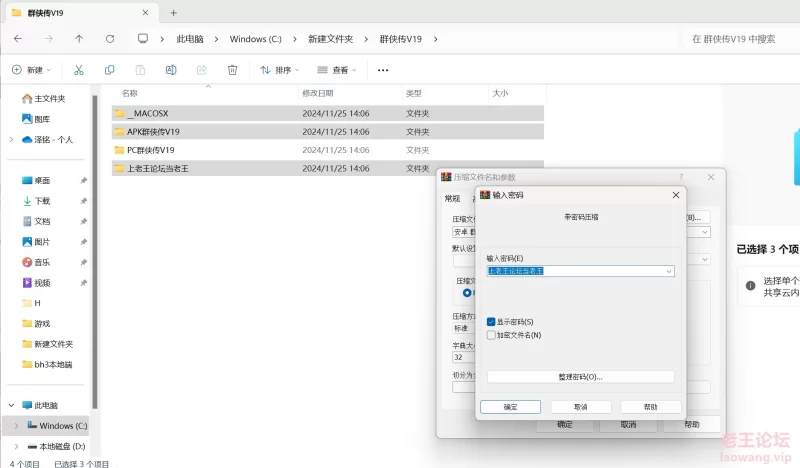Click Windows (C:) breadcrumb in address bar
This screenshot has height=468, width=800.
click(x=255, y=39)
